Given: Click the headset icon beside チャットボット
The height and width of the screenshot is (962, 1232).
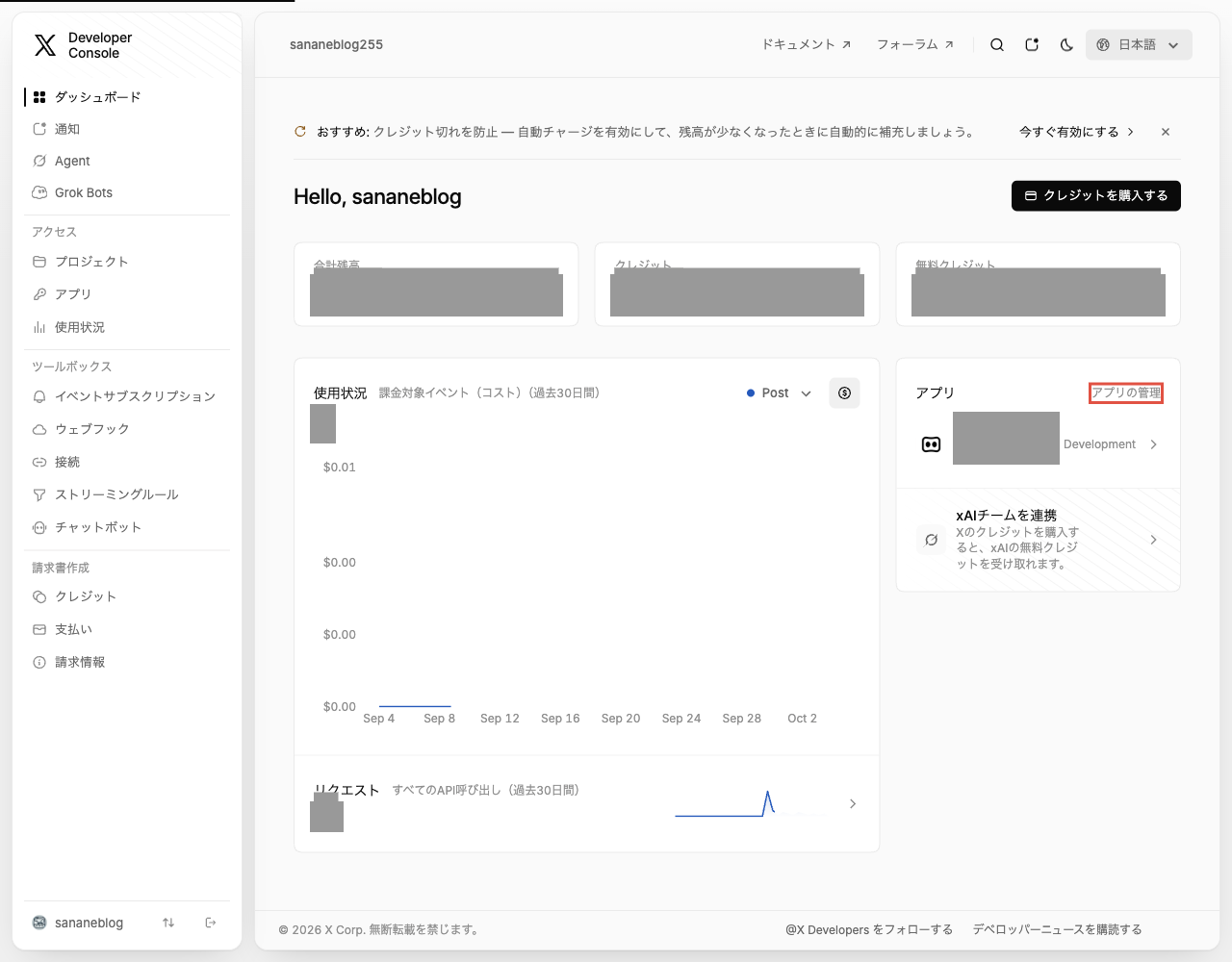Looking at the screenshot, I should tap(39, 527).
